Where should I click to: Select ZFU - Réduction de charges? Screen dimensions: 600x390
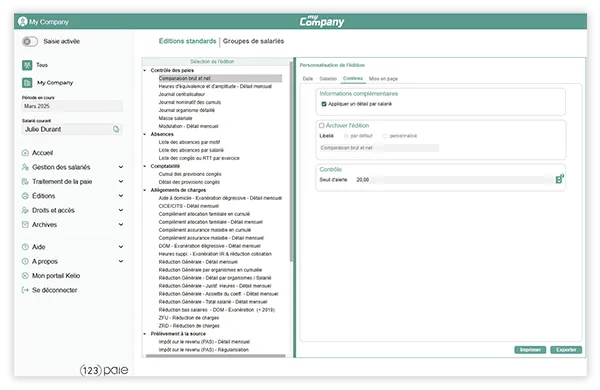[189, 318]
